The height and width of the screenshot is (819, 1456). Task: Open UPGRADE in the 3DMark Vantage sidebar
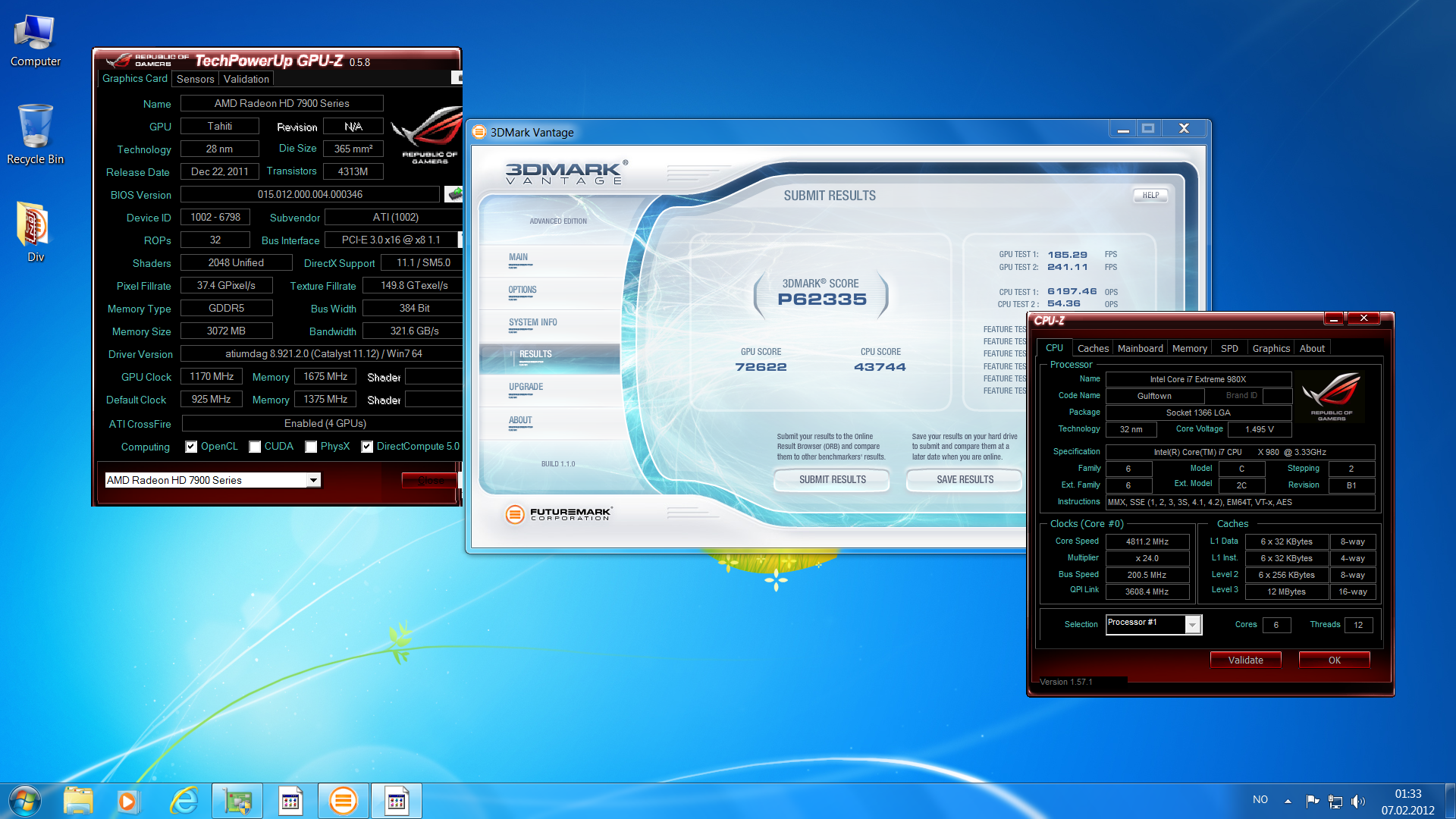[526, 387]
